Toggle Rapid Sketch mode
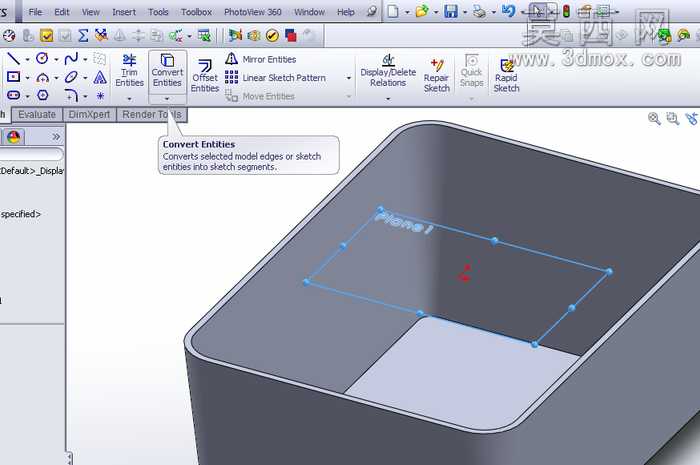The width and height of the screenshot is (700, 465). (x=506, y=76)
